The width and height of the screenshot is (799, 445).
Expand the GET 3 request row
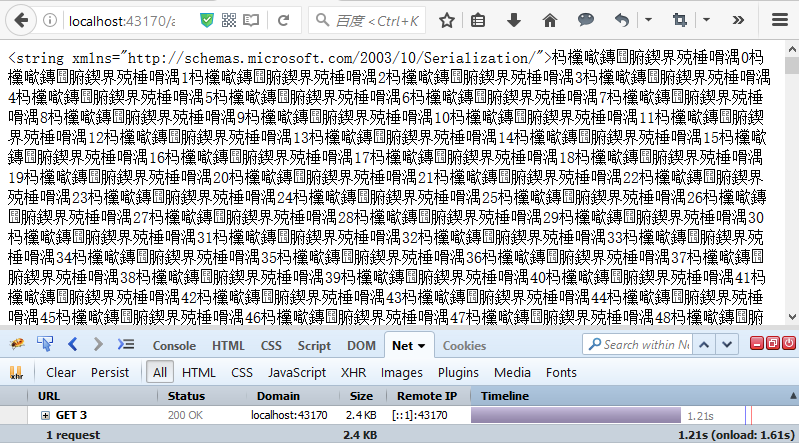point(45,415)
